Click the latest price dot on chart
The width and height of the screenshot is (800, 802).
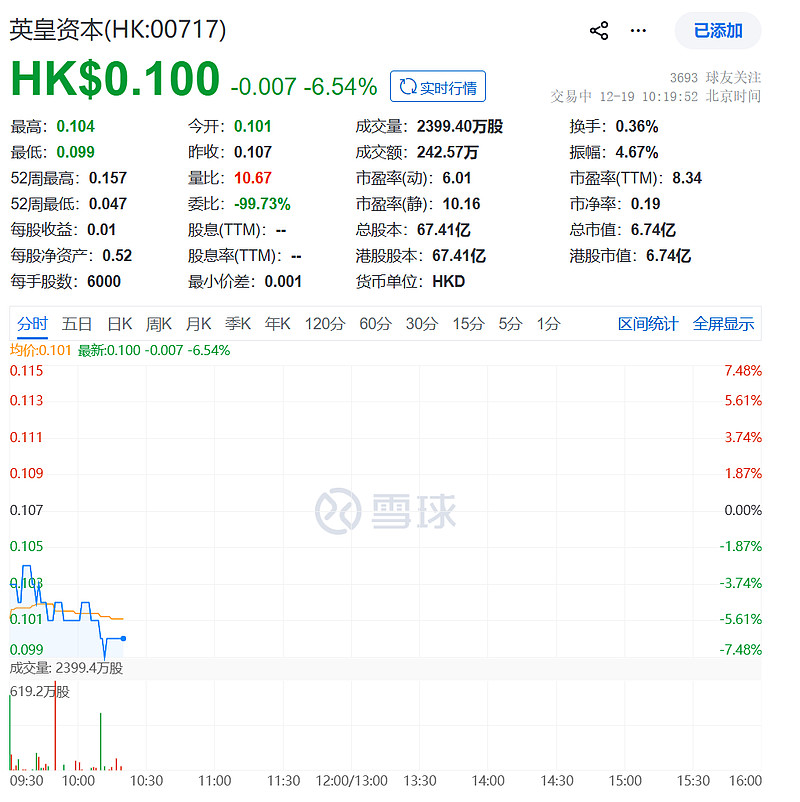(x=123, y=638)
